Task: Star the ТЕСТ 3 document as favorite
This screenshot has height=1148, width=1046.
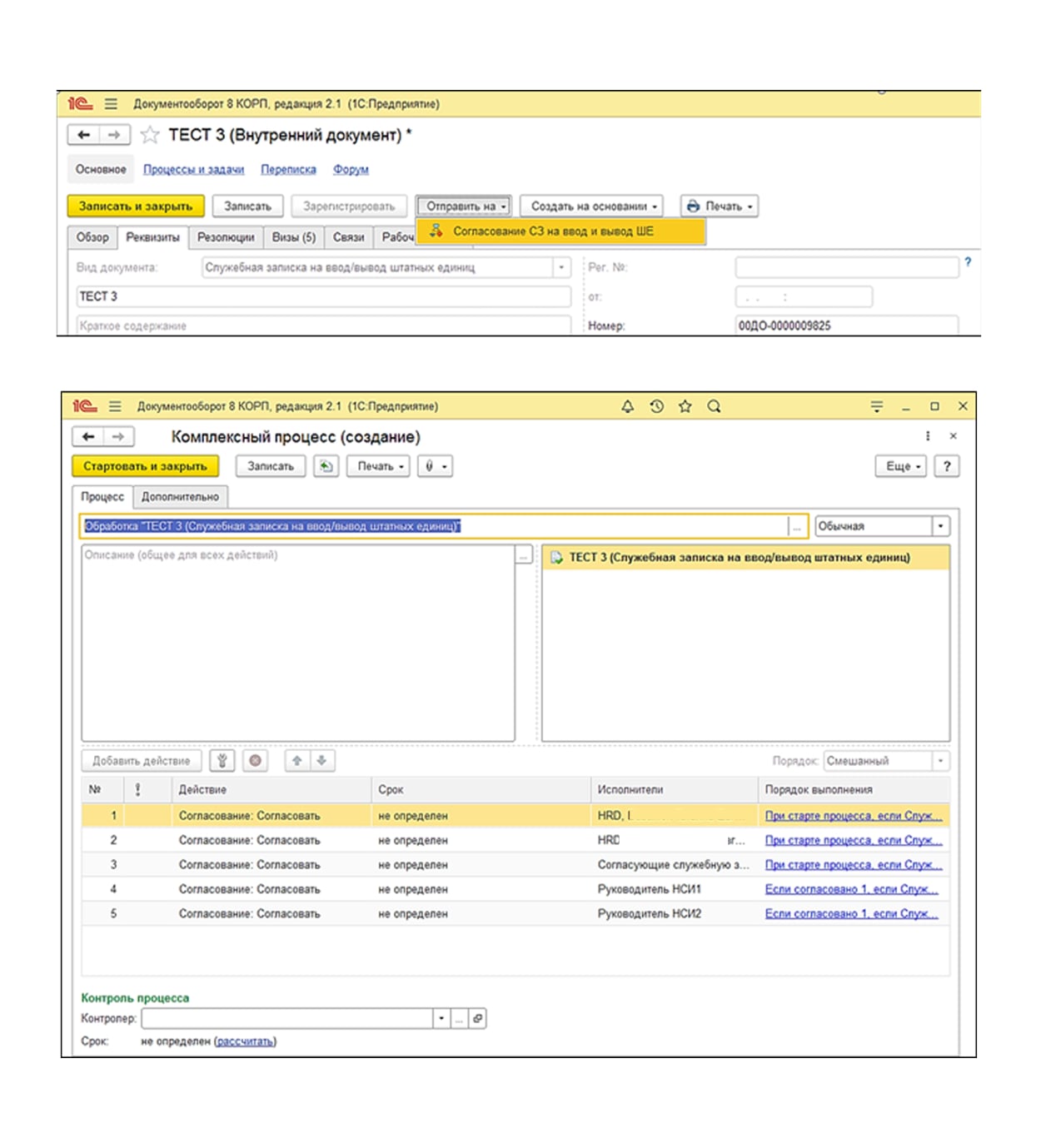Action: (148, 135)
